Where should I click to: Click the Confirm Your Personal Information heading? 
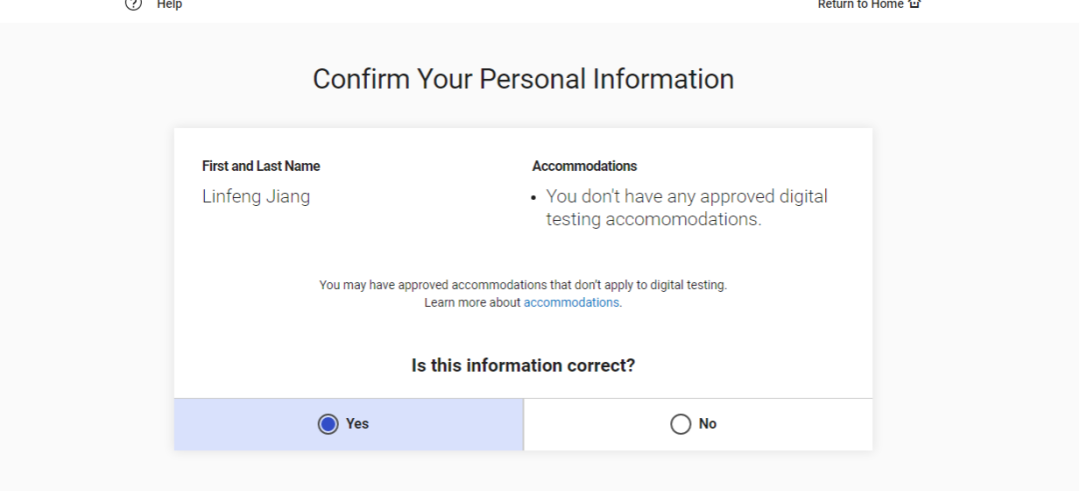click(x=523, y=79)
